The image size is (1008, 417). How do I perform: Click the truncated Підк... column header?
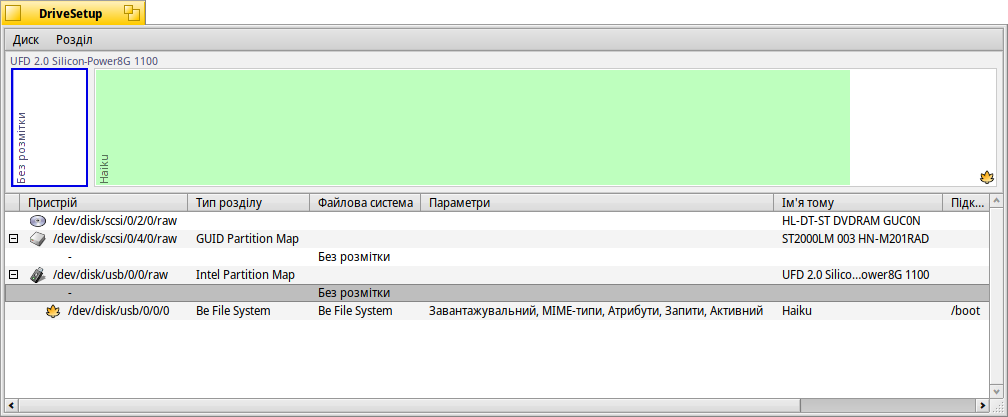(x=966, y=203)
